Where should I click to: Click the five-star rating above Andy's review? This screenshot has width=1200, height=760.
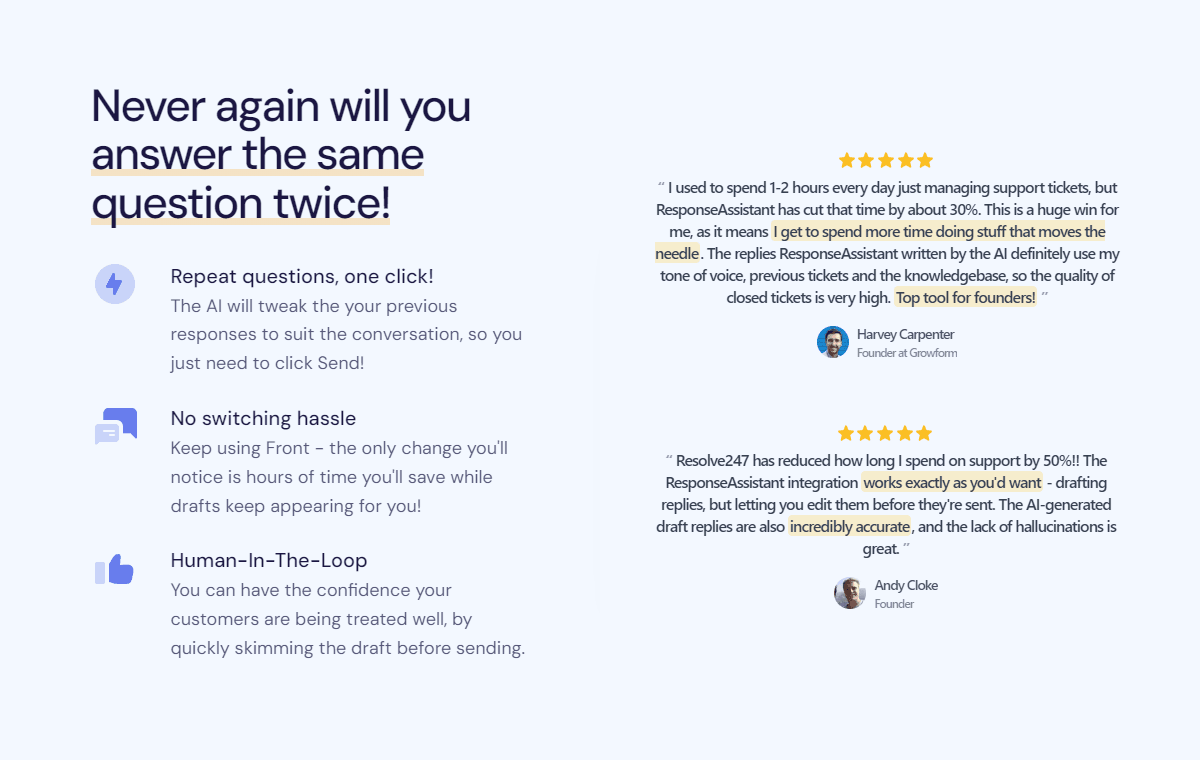pyautogui.click(x=885, y=433)
